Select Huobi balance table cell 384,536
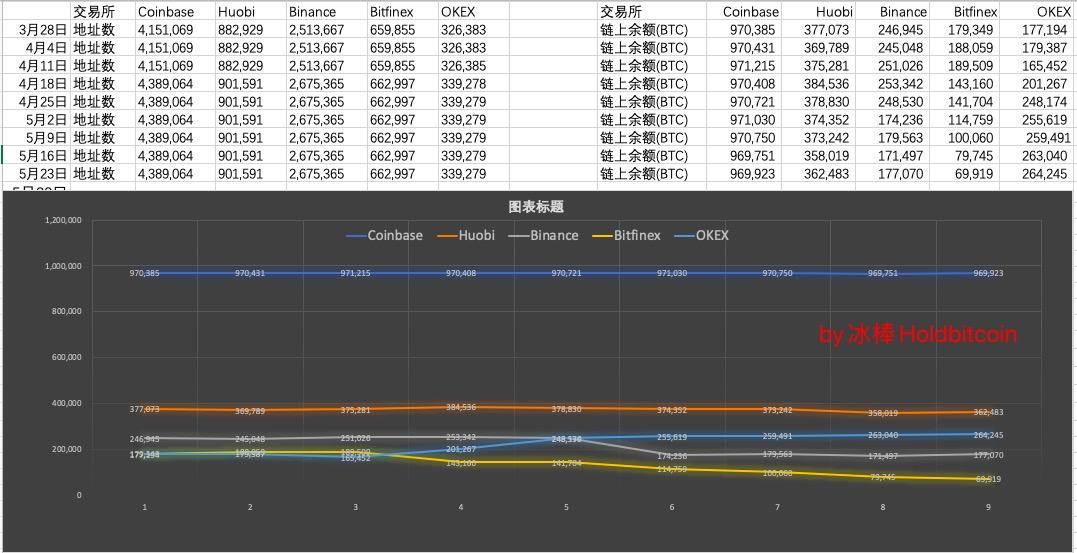This screenshot has height=553, width=1077. click(x=818, y=84)
